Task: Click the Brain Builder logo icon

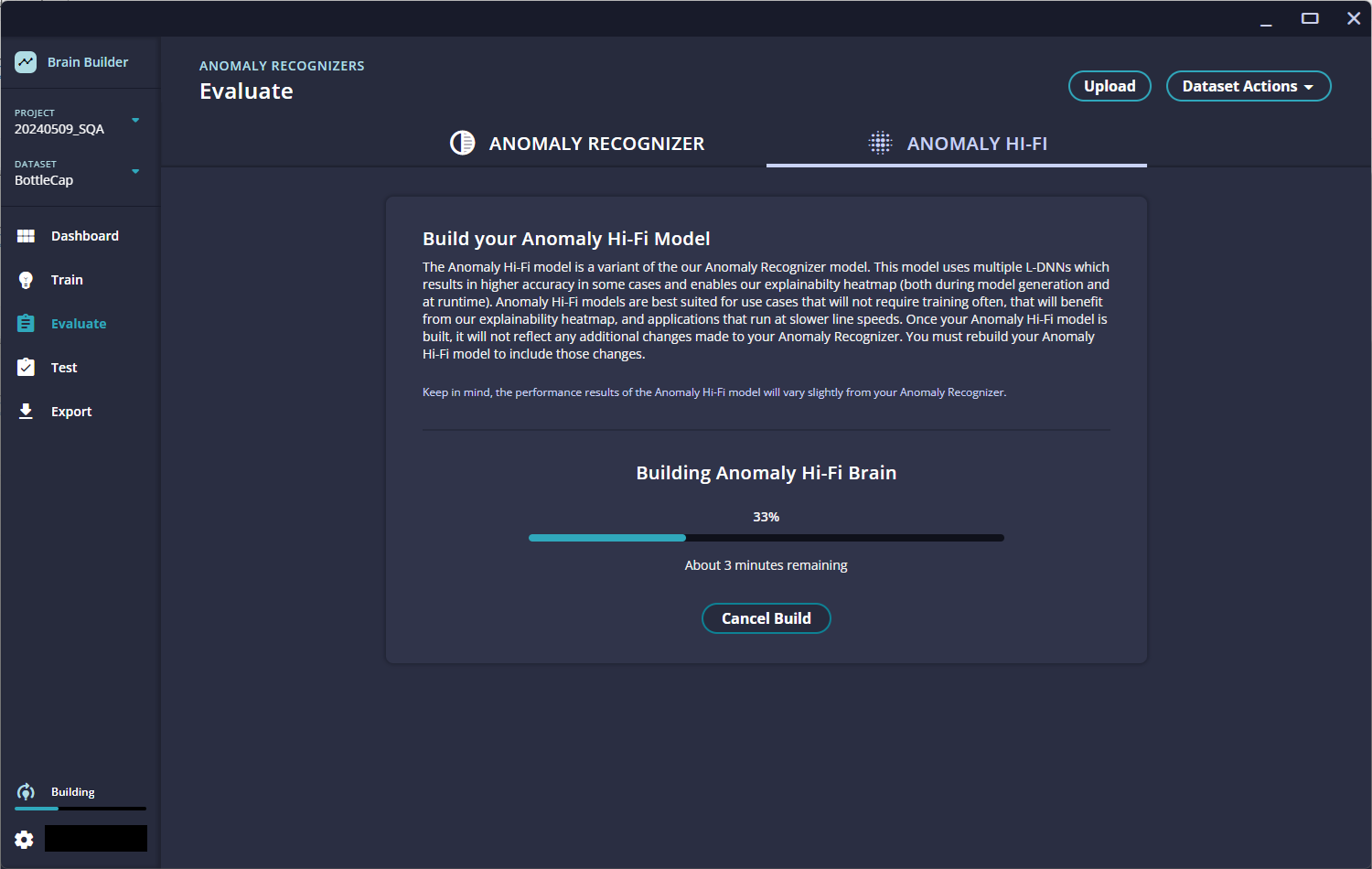Action: point(26,62)
